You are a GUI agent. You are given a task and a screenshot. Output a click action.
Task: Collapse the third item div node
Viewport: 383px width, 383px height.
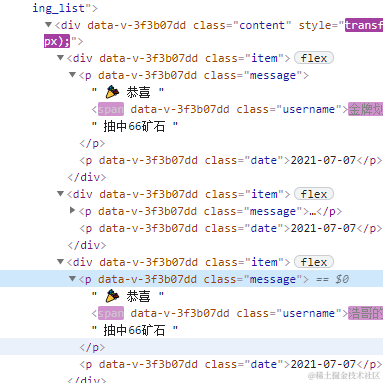(x=60, y=262)
